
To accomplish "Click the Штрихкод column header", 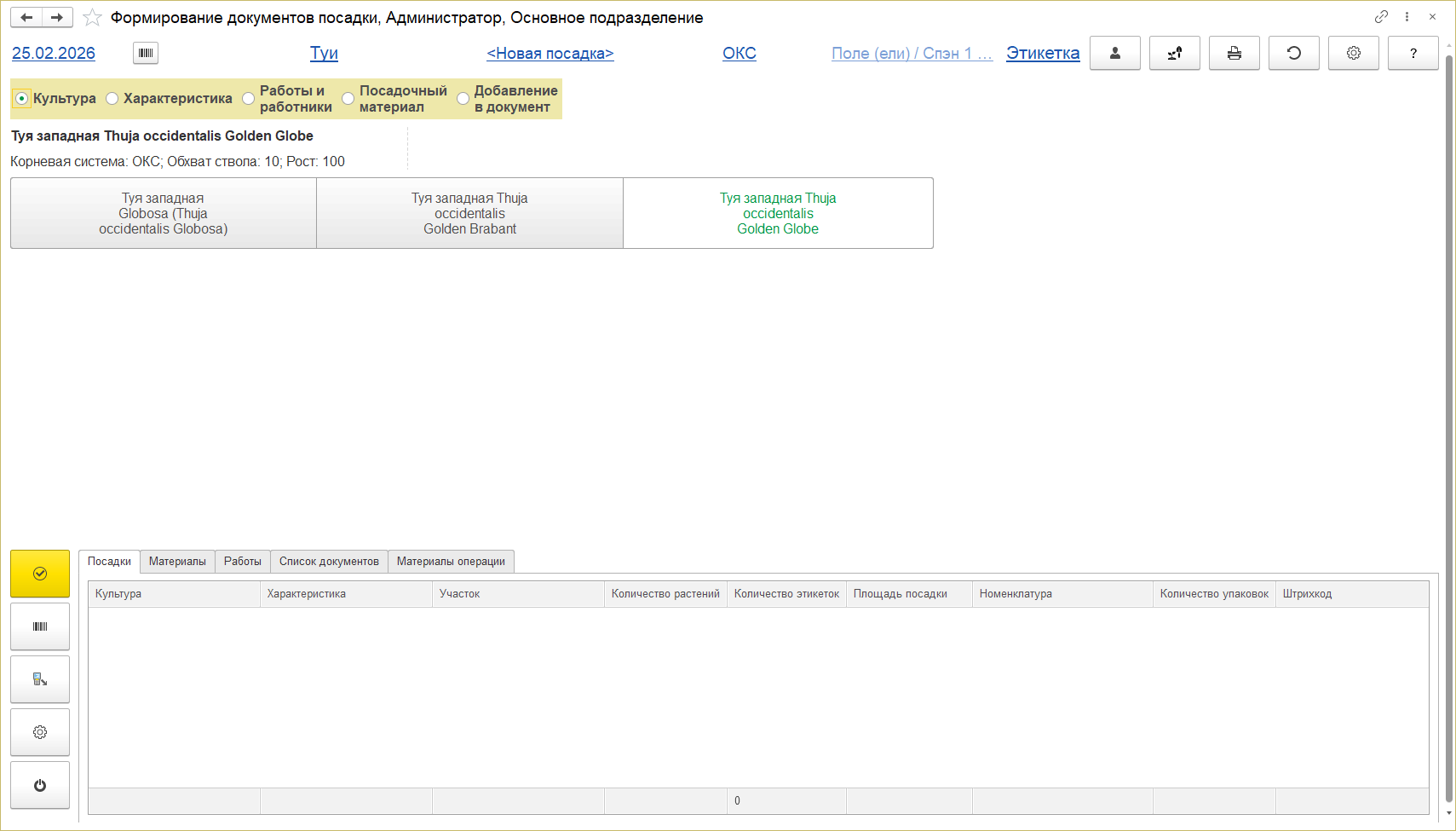I will click(1352, 594).
